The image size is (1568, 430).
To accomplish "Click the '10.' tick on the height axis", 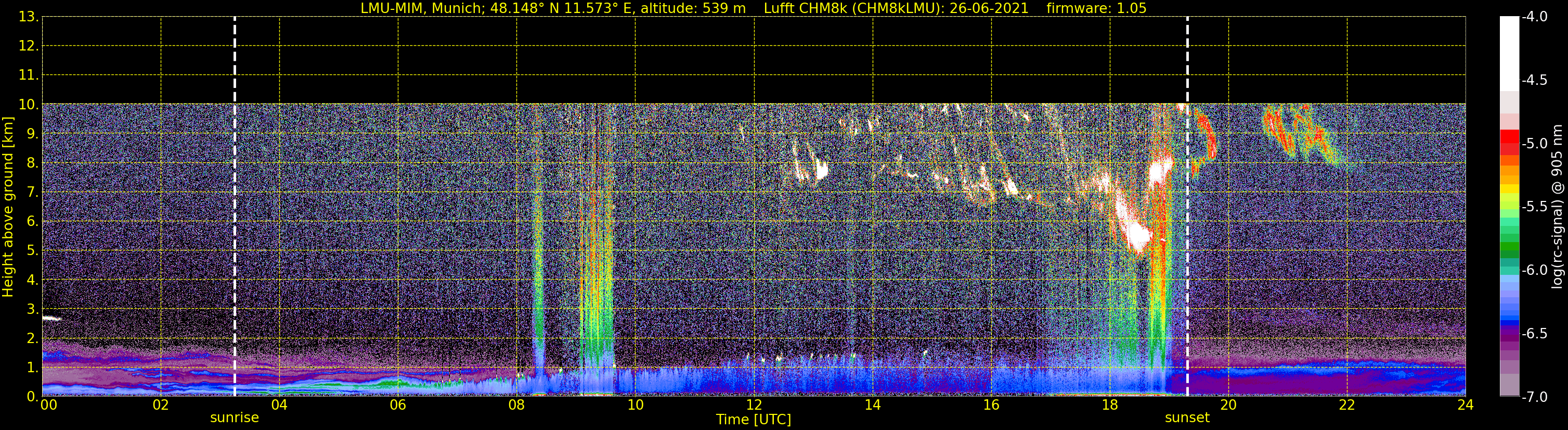I will (29, 105).
